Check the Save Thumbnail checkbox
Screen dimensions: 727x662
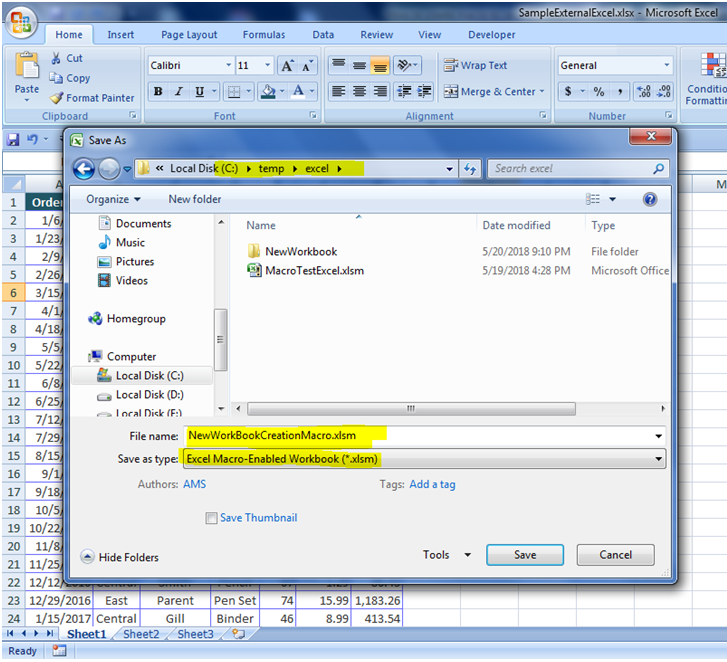(x=211, y=518)
